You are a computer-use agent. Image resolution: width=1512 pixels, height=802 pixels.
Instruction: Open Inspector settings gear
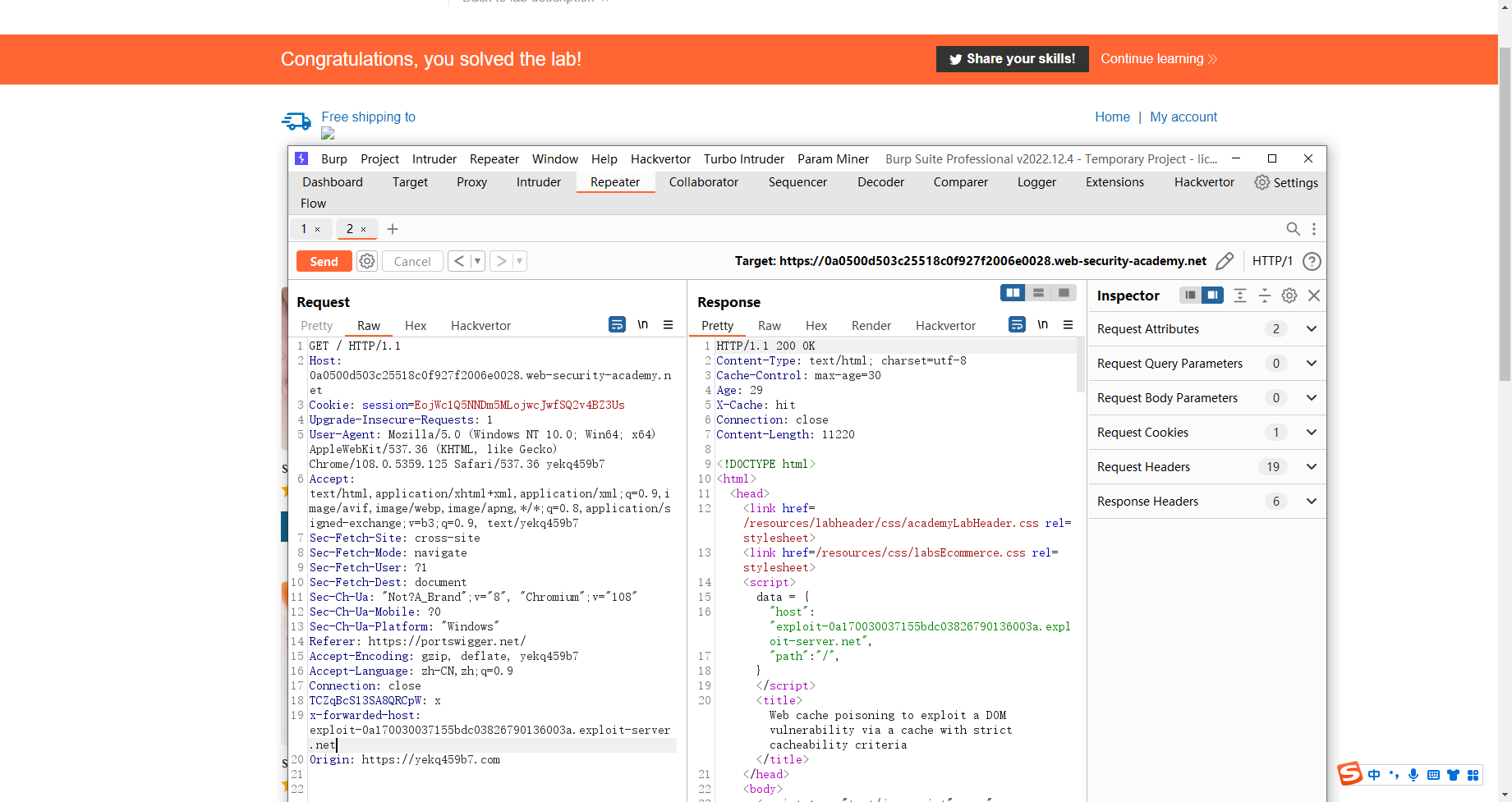click(1289, 296)
